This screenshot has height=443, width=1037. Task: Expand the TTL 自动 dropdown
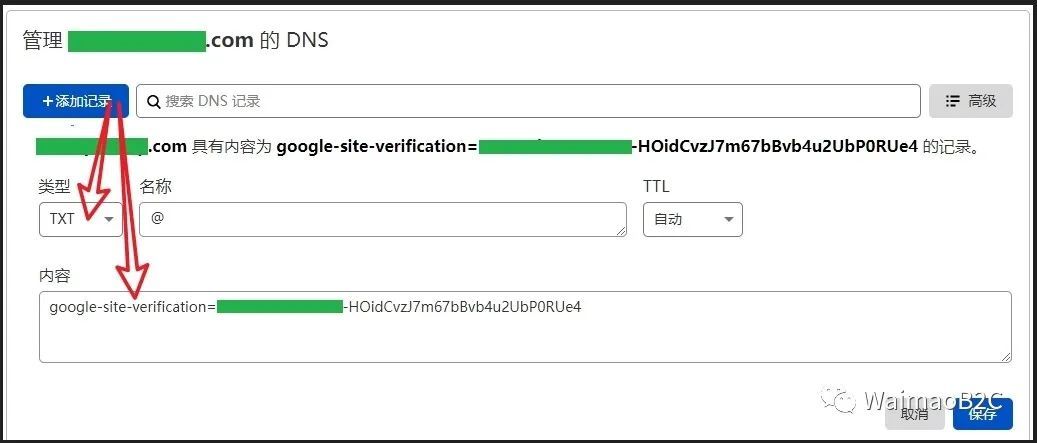pos(692,220)
